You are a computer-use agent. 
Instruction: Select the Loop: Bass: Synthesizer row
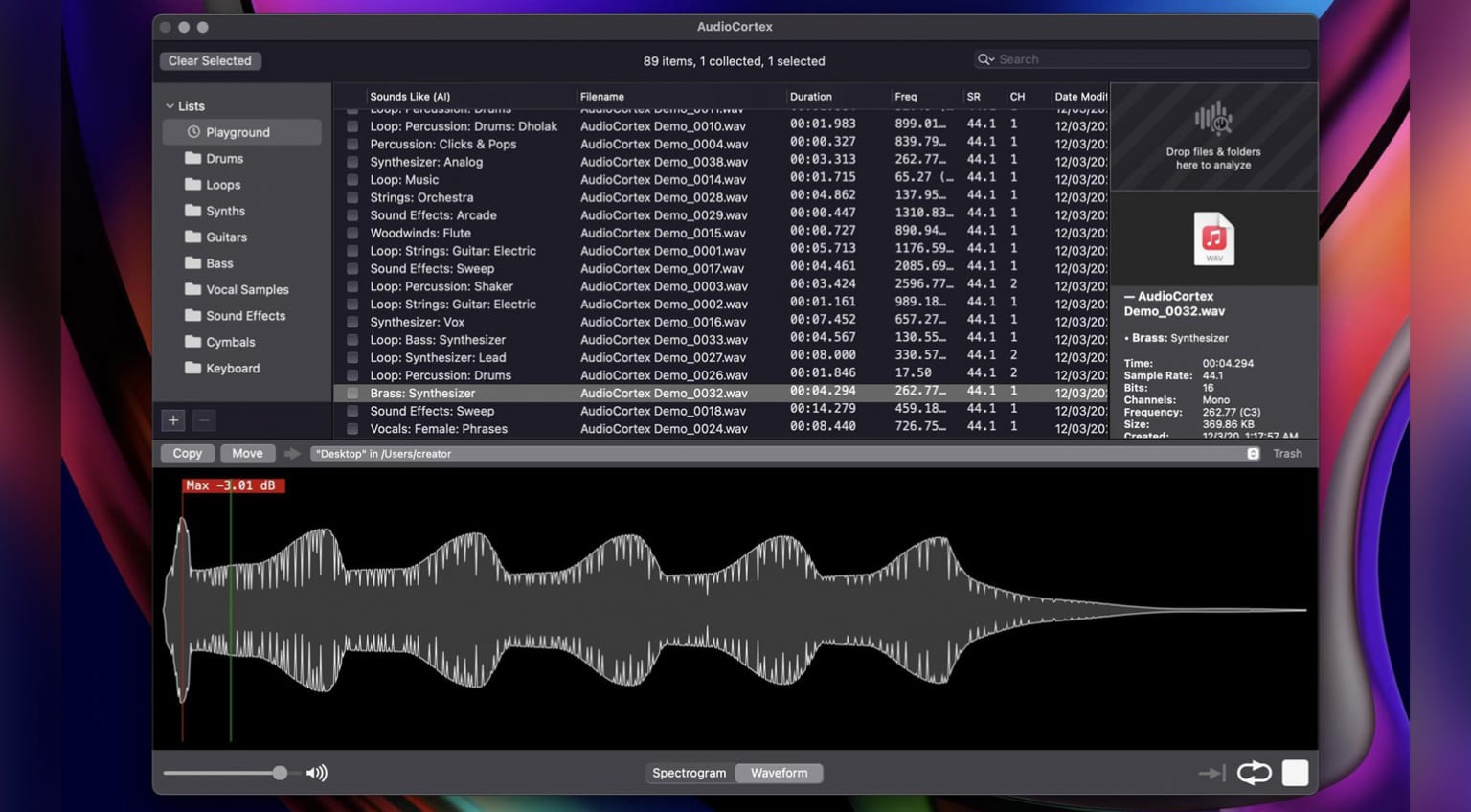point(721,340)
